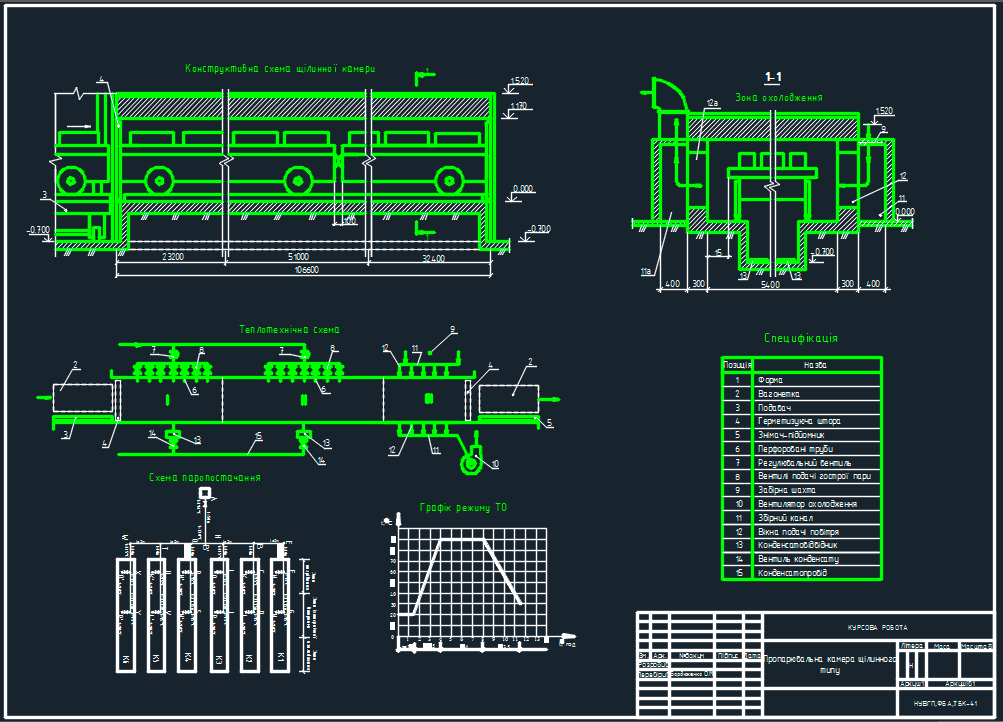Screen dimensions: 1003x722
Task: Click the "11a" callout label
Action: tap(646, 272)
